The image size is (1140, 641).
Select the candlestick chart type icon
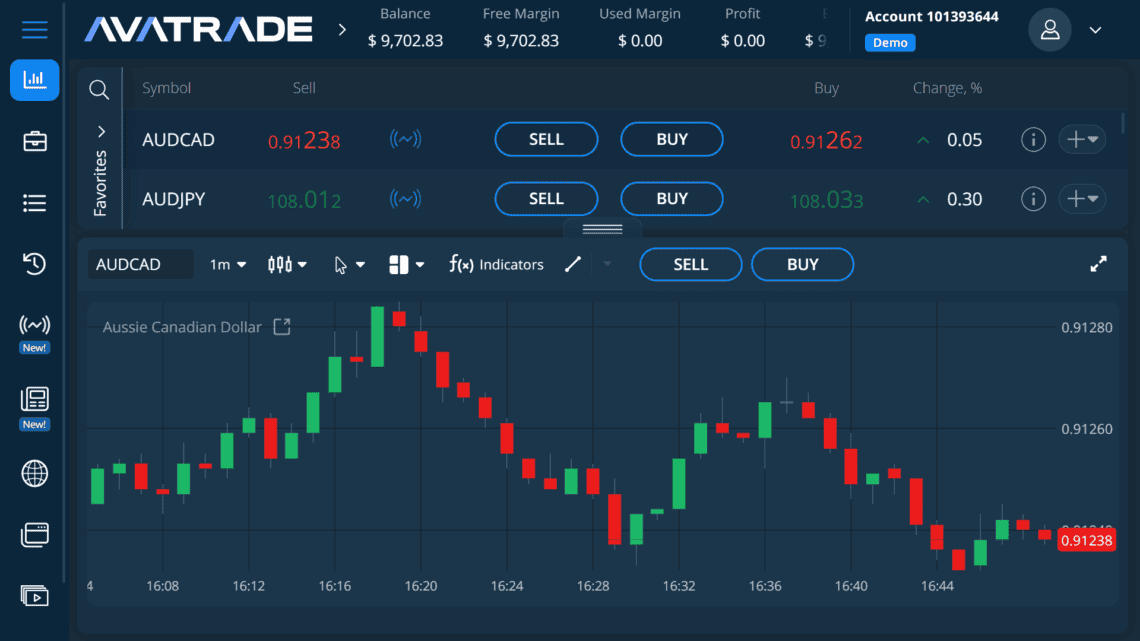click(281, 264)
